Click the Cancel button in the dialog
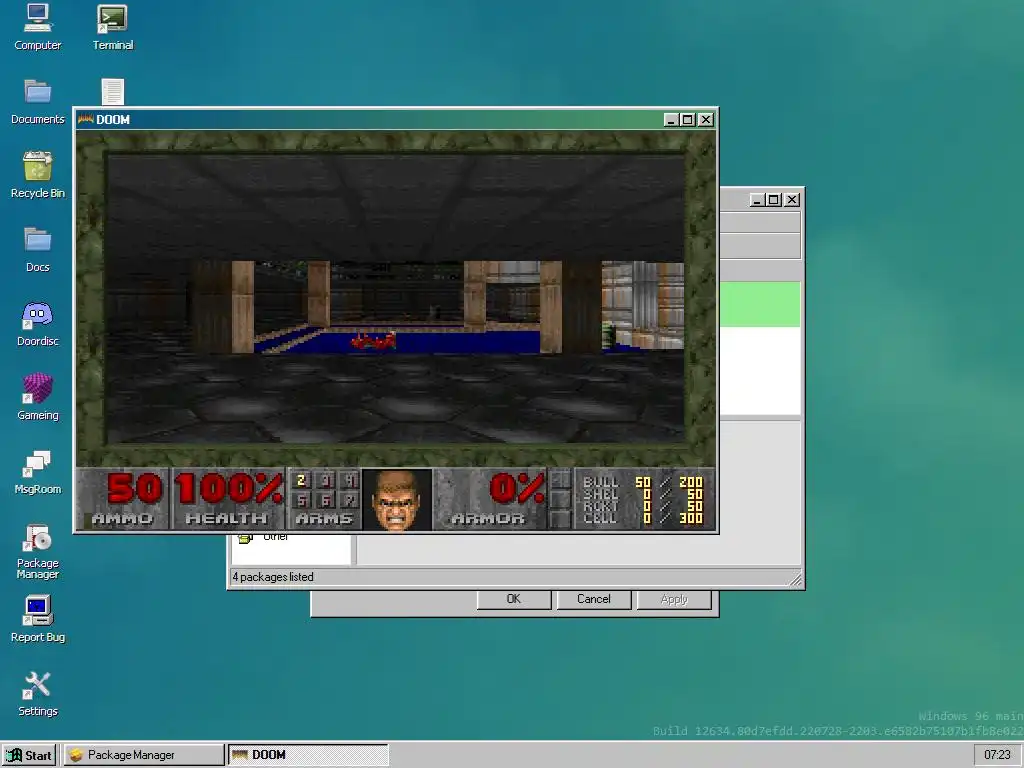Viewport: 1024px width, 768px height. [594, 599]
